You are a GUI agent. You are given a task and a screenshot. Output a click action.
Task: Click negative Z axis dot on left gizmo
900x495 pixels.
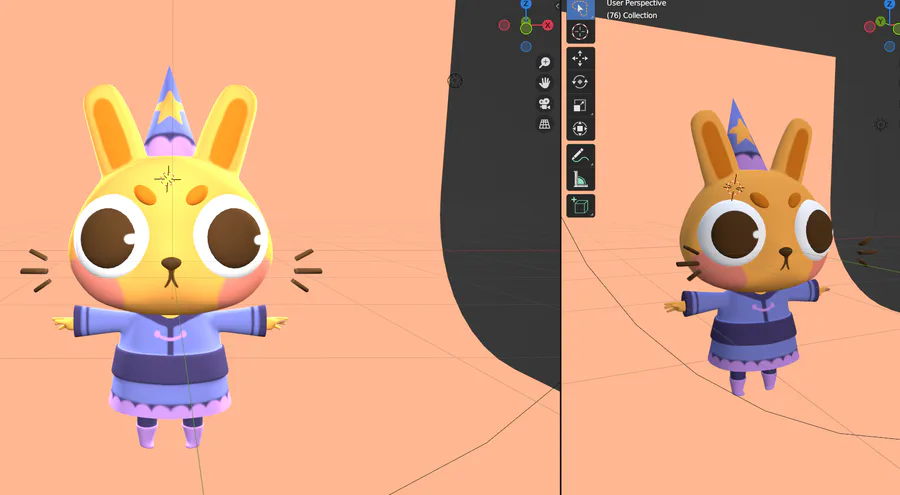526,47
